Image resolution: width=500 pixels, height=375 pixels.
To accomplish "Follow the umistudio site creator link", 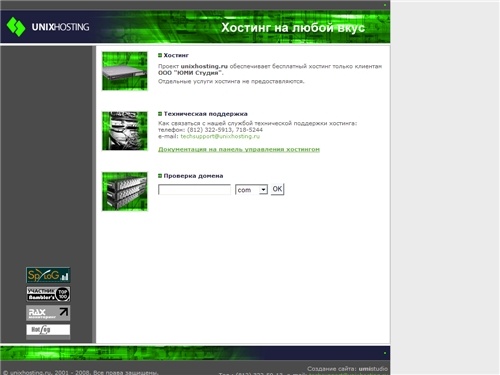I will coord(373,369).
